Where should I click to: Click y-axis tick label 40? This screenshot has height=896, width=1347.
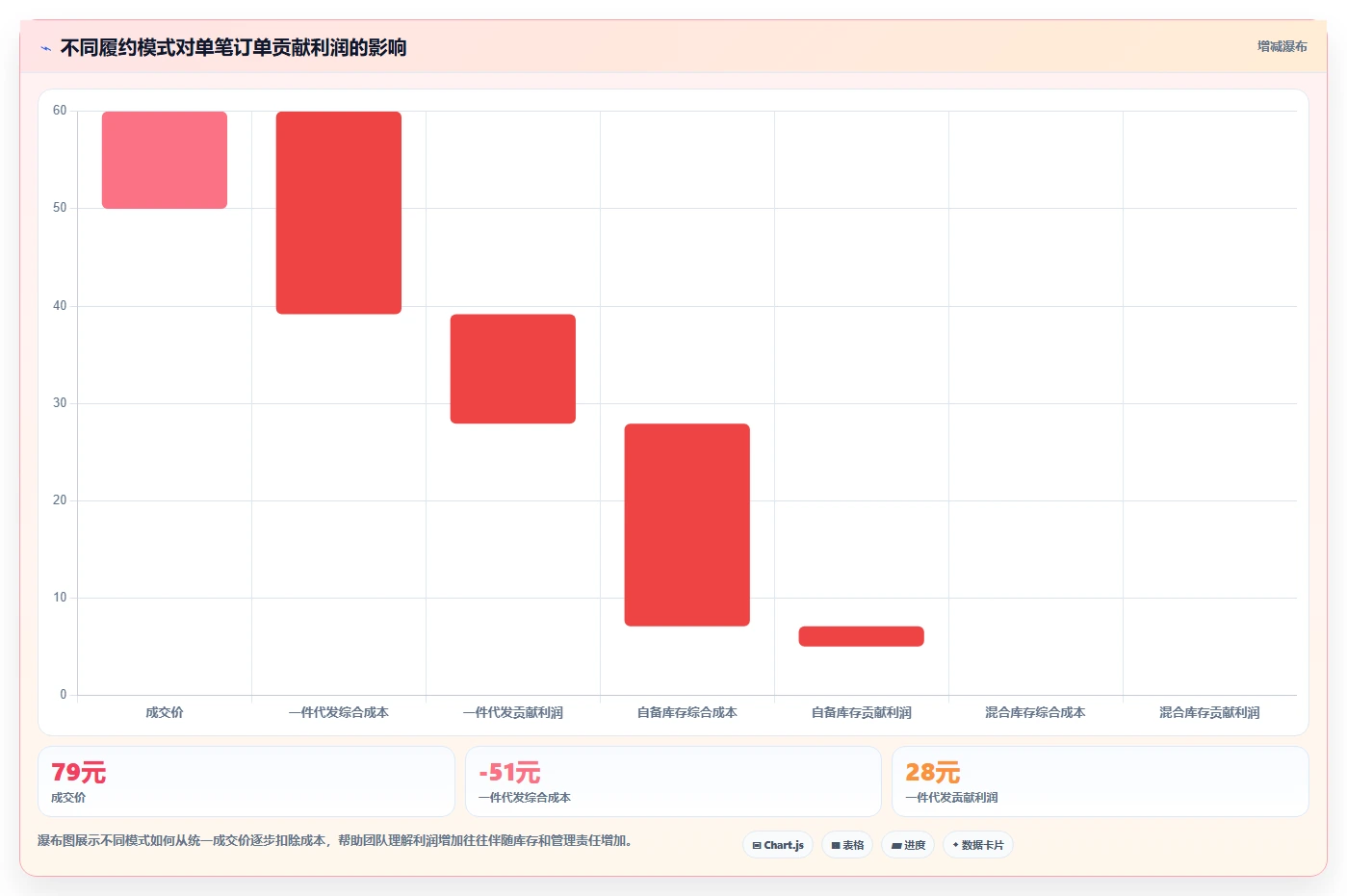[60, 306]
